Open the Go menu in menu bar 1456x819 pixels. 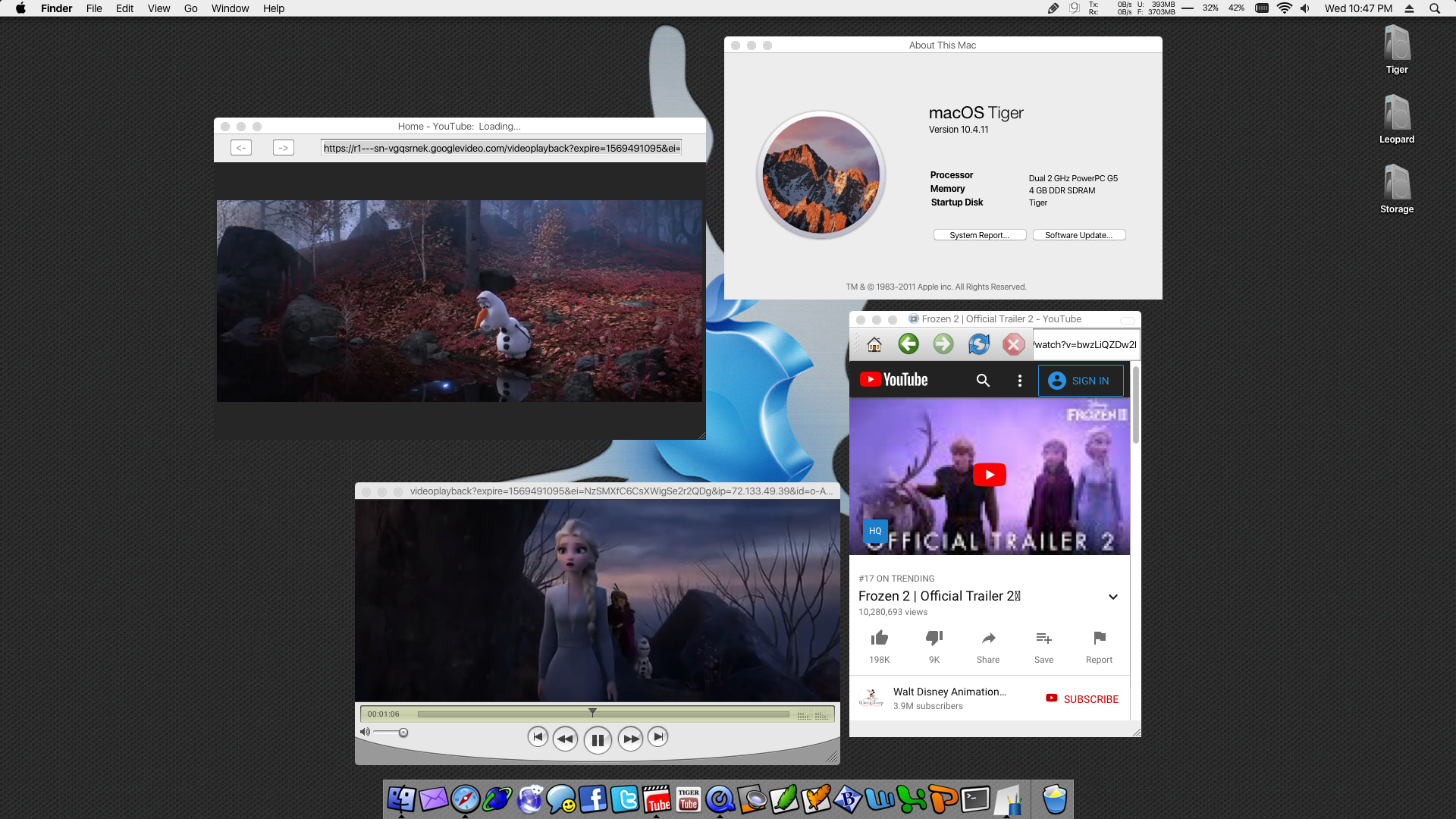click(x=190, y=8)
